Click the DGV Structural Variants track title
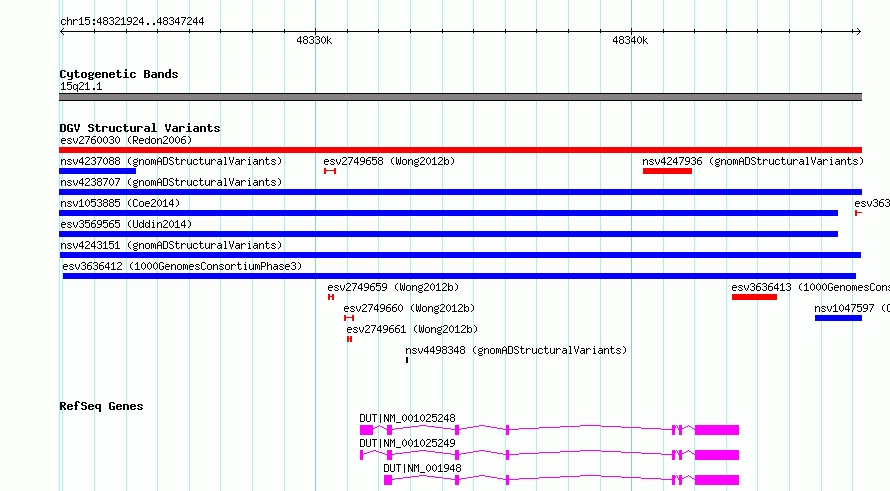The height and width of the screenshot is (491, 890). [x=140, y=128]
